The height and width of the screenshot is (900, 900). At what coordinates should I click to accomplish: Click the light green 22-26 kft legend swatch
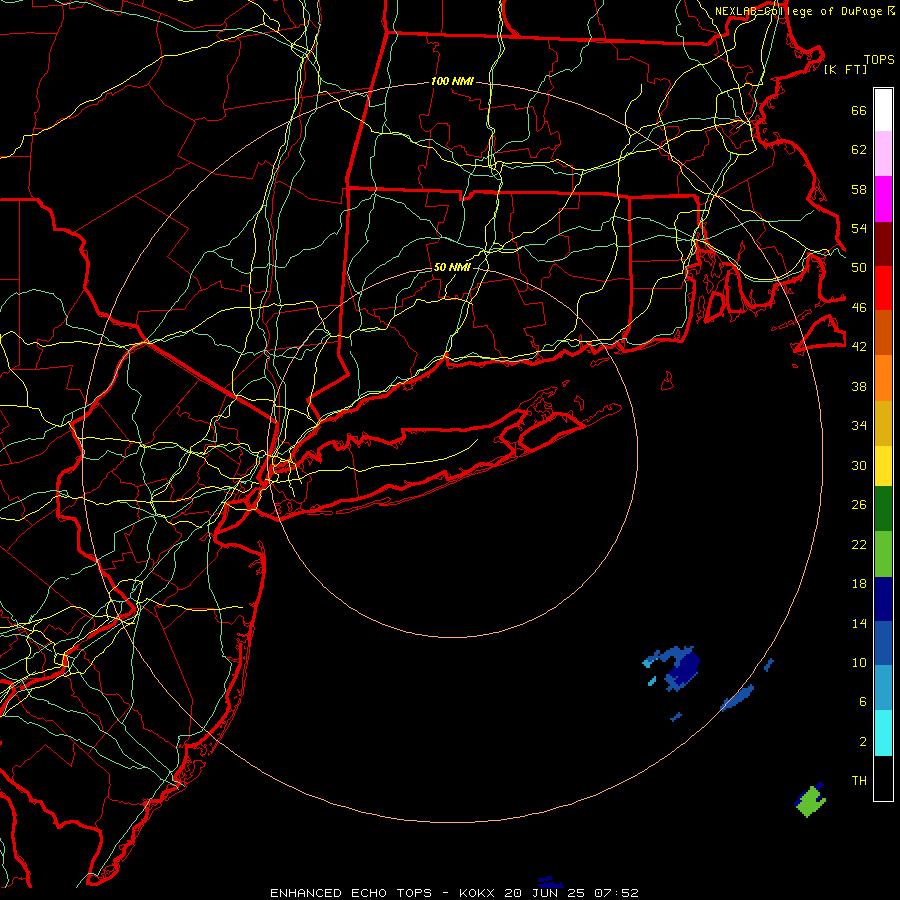pyautogui.click(x=883, y=554)
